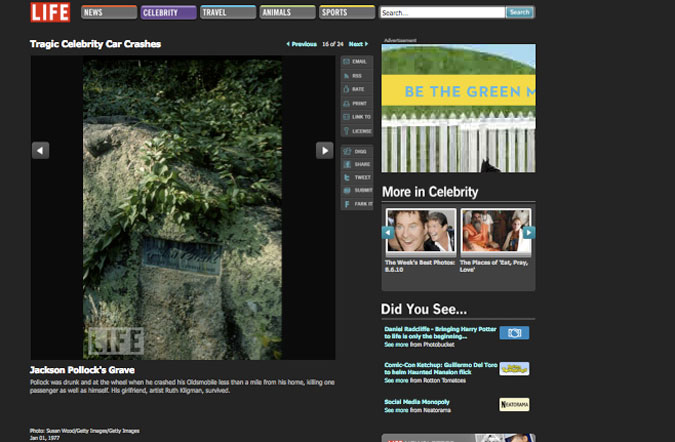The height and width of the screenshot is (442, 675).
Task: Rate the photo using the RATE button
Action: pos(357,89)
